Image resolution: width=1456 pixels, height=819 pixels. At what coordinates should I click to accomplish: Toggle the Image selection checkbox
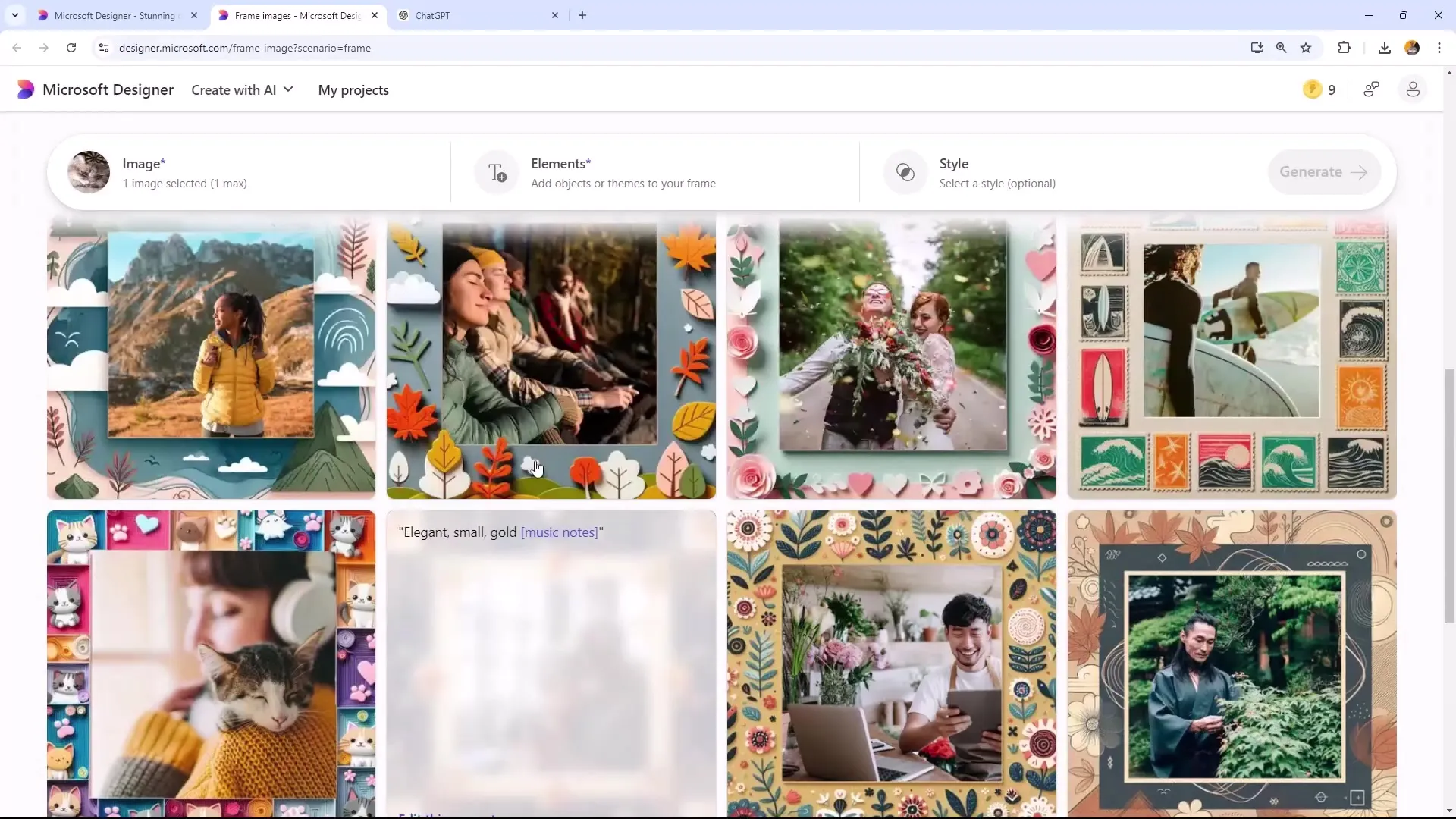pos(87,172)
